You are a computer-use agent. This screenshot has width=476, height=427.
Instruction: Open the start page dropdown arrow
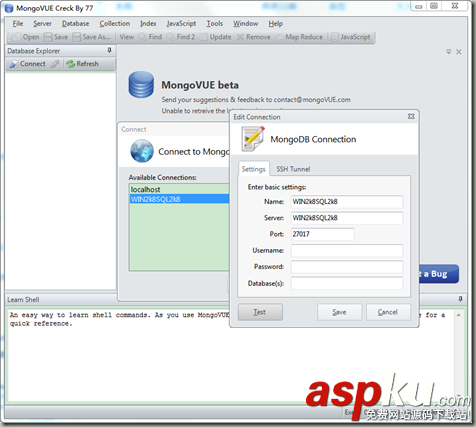click(x=449, y=52)
